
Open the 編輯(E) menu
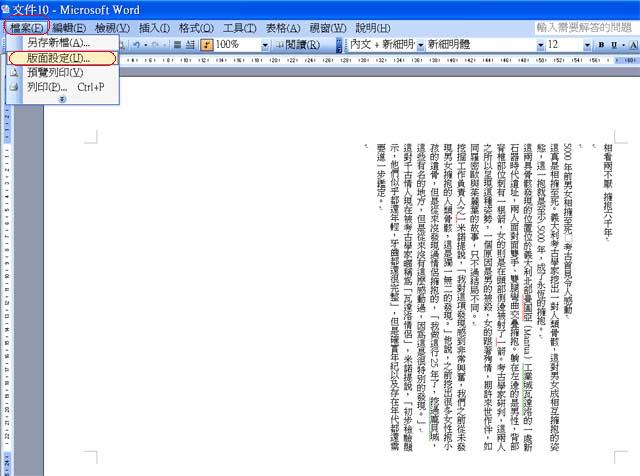pos(69,28)
